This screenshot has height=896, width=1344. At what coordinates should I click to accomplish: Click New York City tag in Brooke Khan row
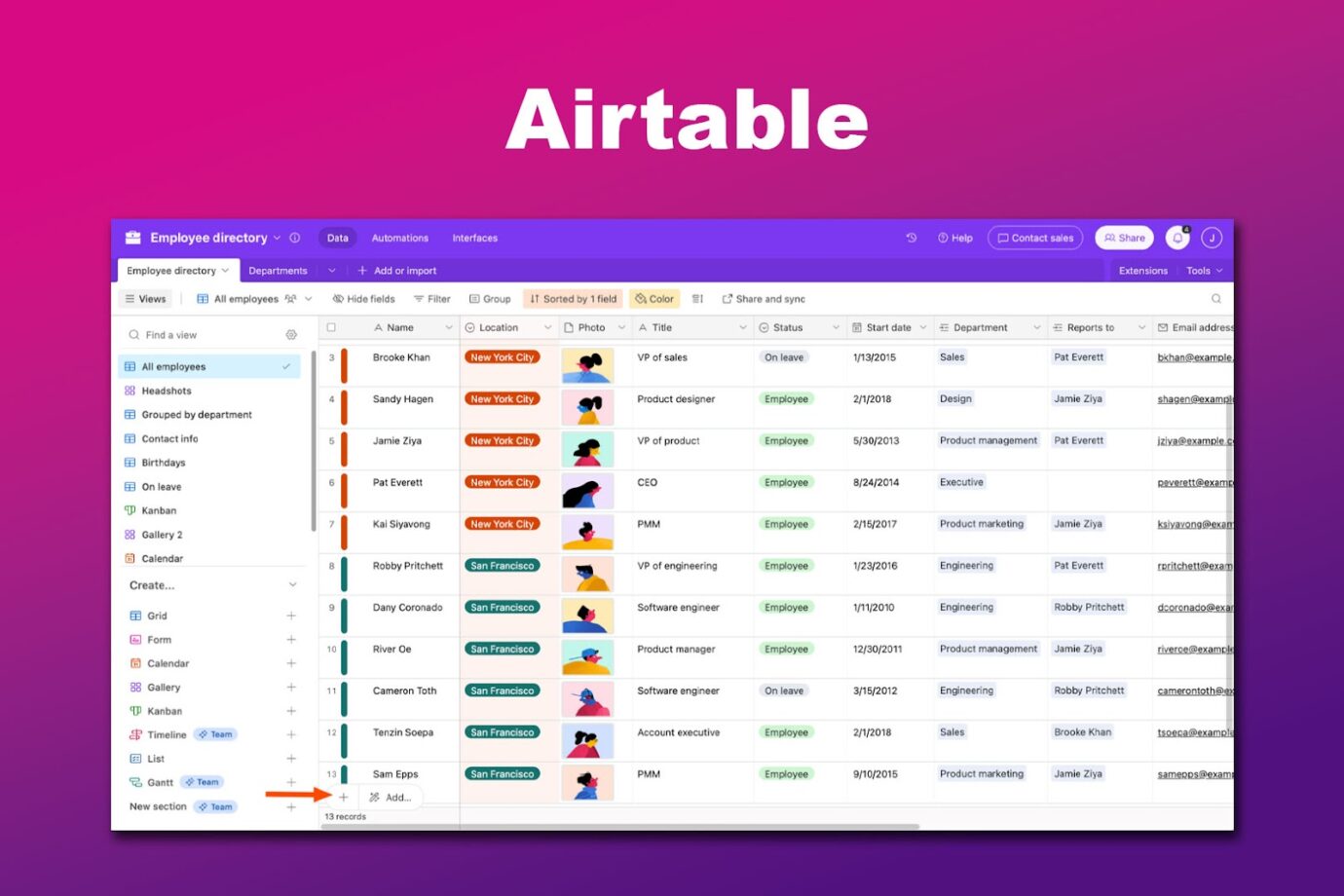pyautogui.click(x=502, y=357)
